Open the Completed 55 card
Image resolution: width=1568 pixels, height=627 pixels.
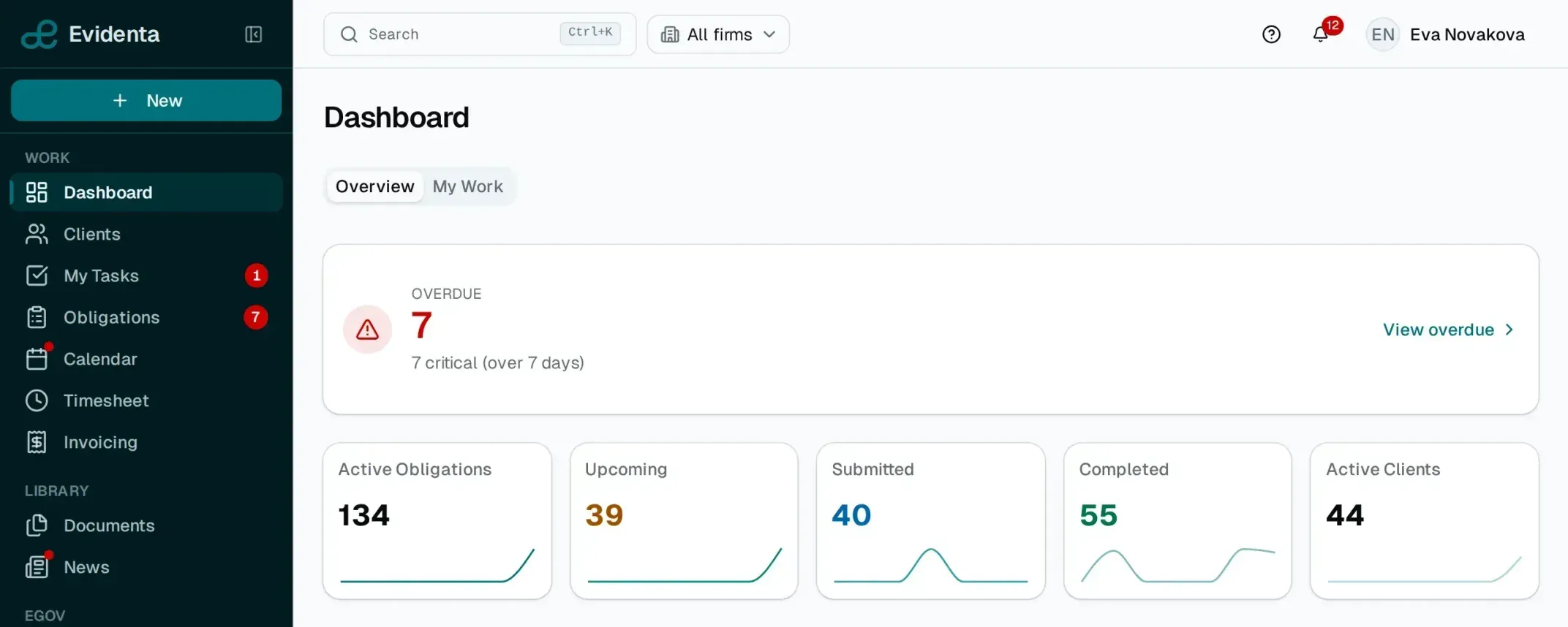[x=1177, y=521]
